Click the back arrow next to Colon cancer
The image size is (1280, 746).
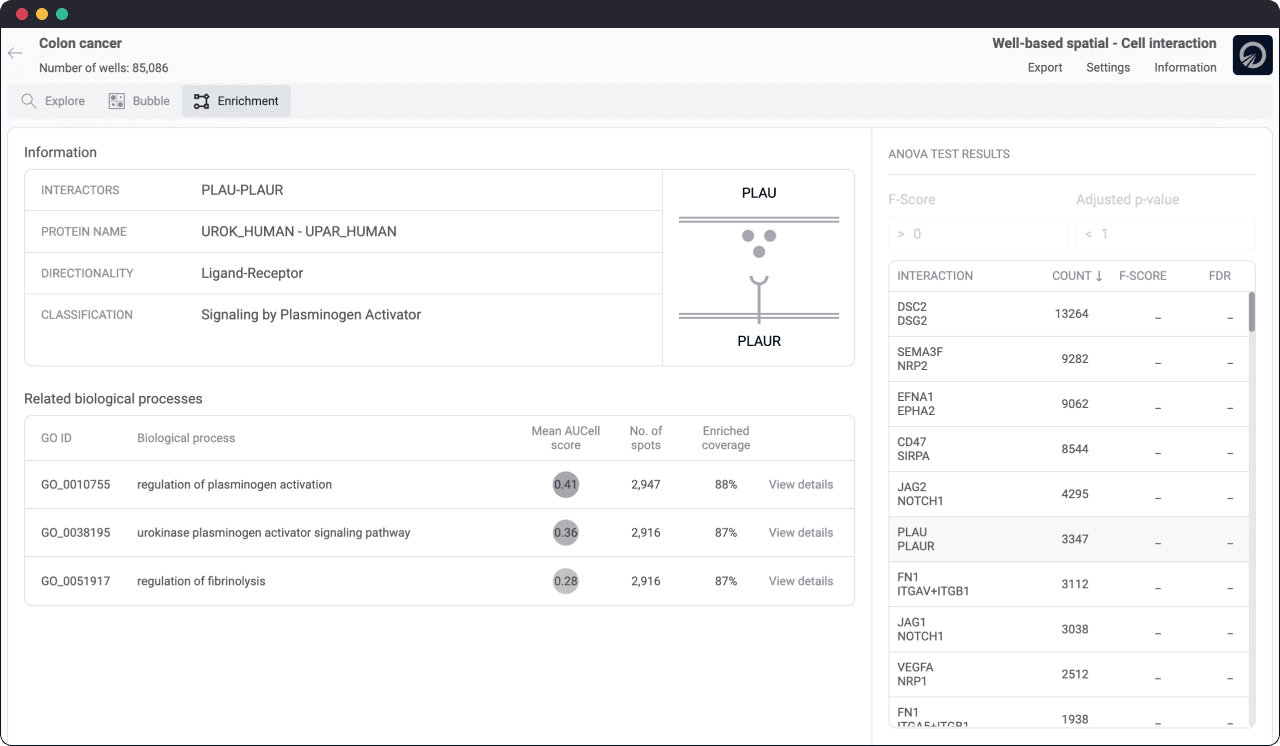pyautogui.click(x=15, y=53)
